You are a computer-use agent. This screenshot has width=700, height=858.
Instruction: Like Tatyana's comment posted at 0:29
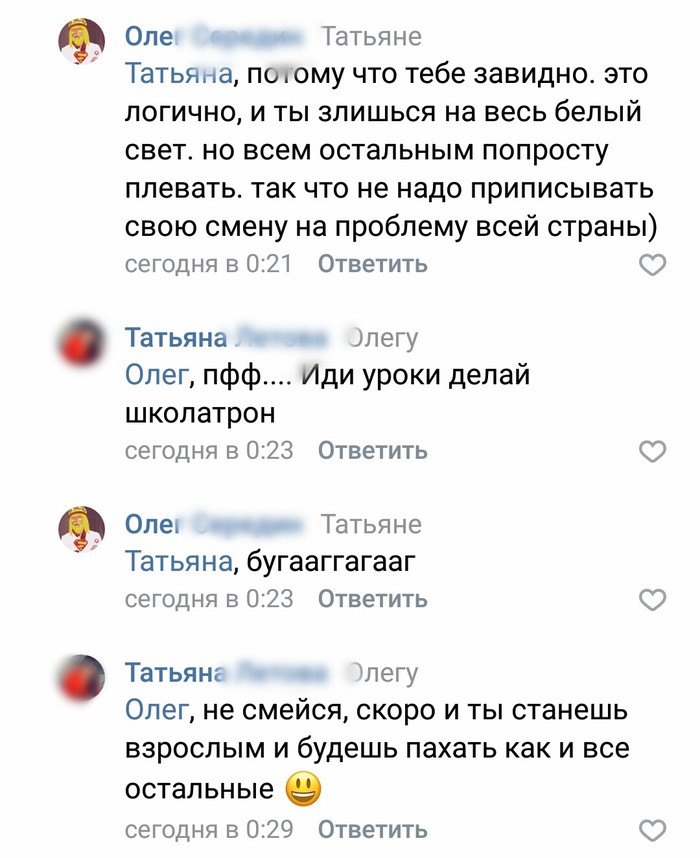click(652, 830)
